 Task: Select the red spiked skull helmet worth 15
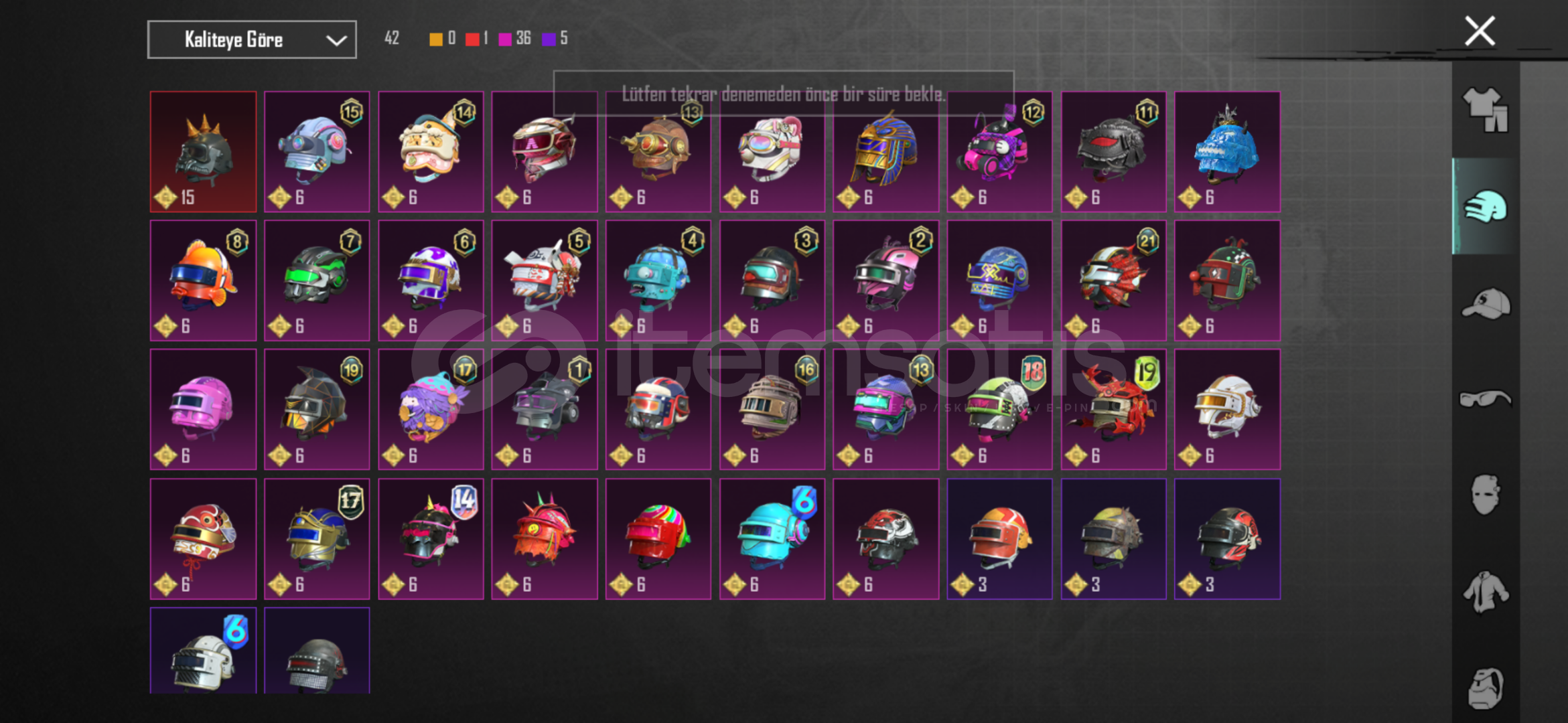point(203,152)
